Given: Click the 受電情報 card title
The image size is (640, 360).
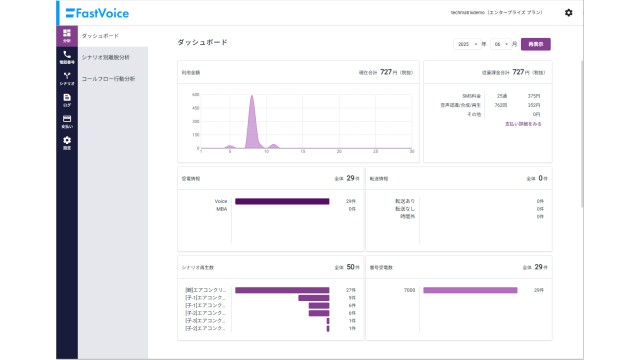Looking at the screenshot, I should pos(191,179).
